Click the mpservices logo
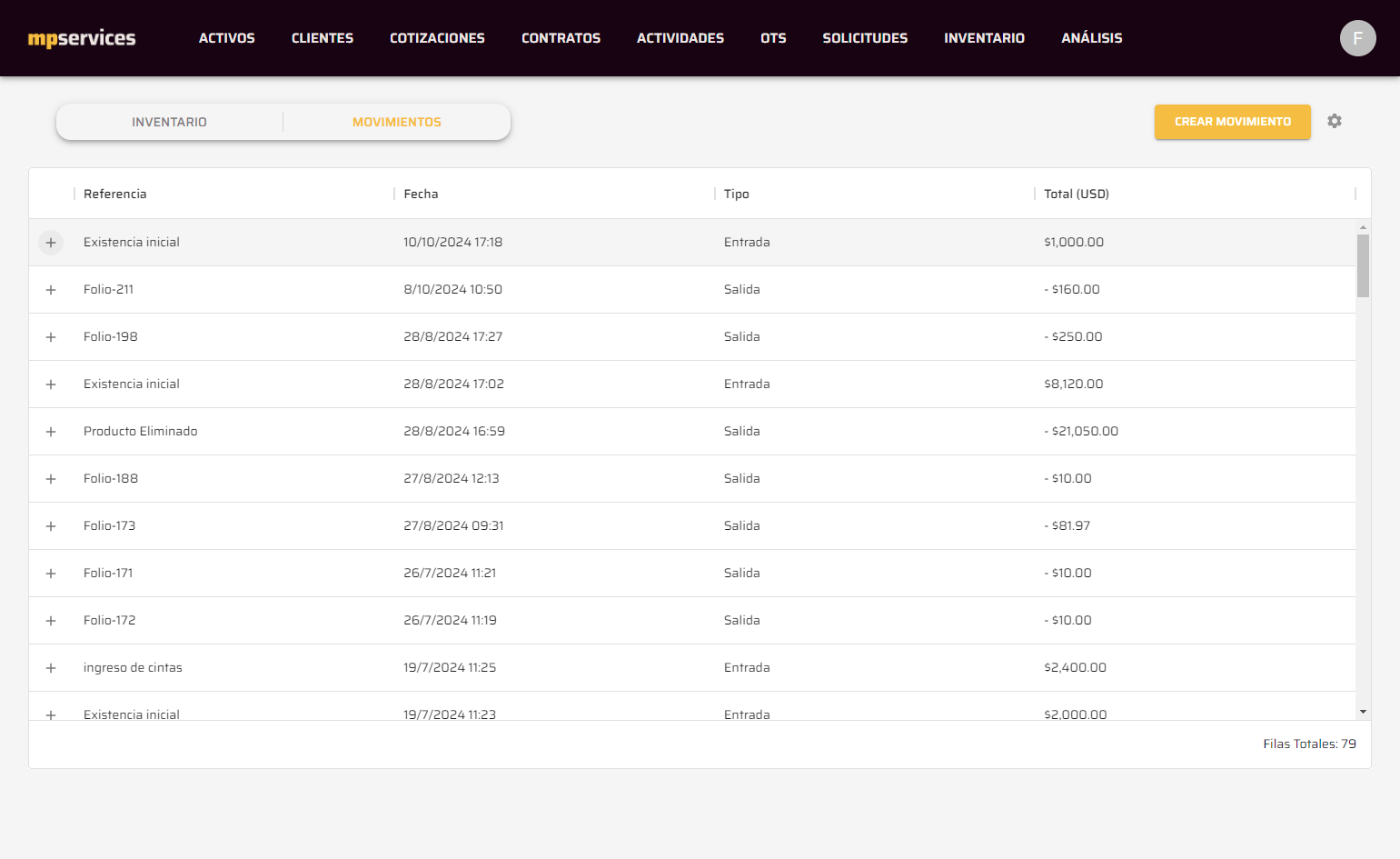Image resolution: width=1400 pixels, height=859 pixels. coord(82,38)
